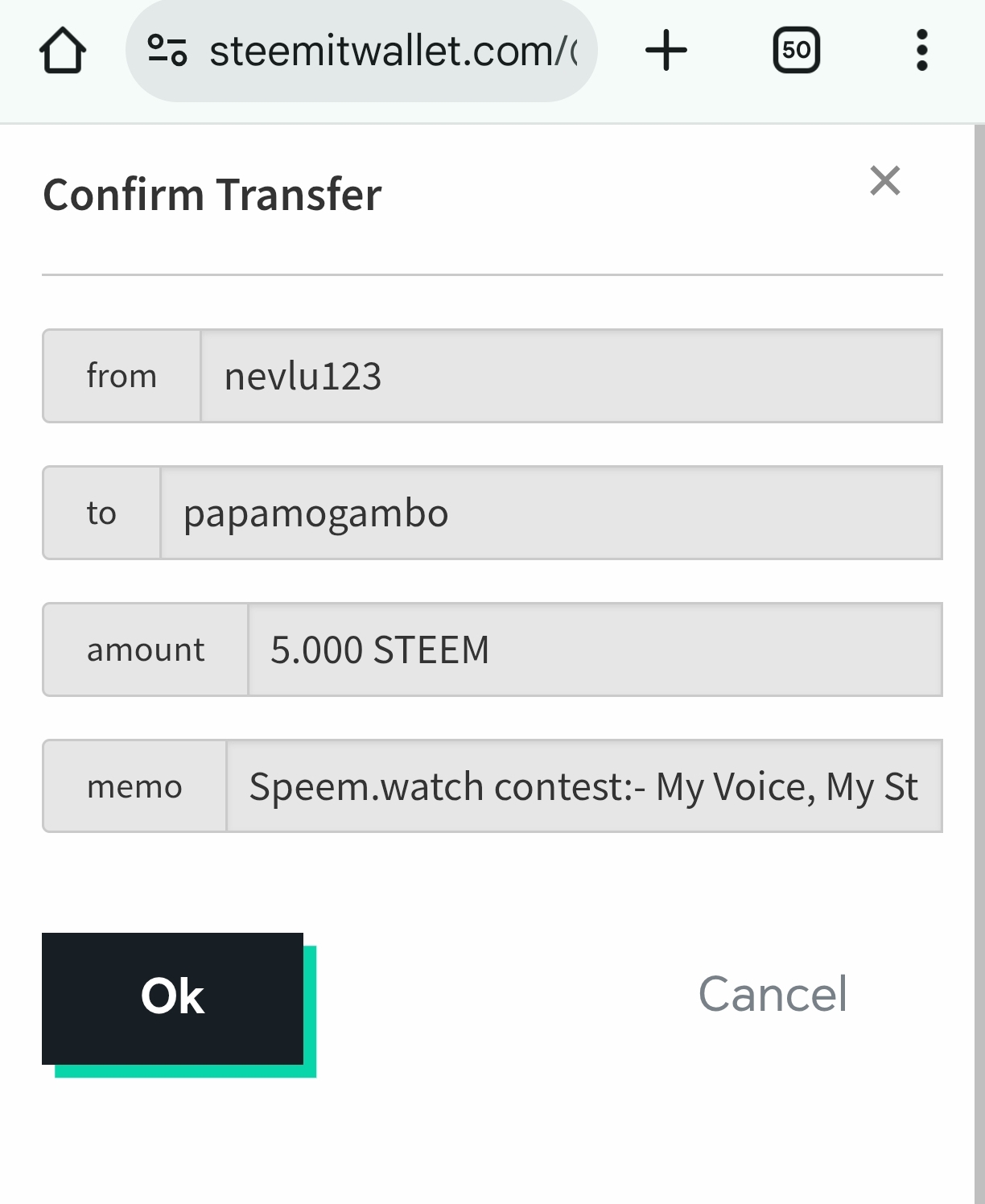Cancel the transfer
Image resolution: width=985 pixels, height=1204 pixels.
(773, 994)
